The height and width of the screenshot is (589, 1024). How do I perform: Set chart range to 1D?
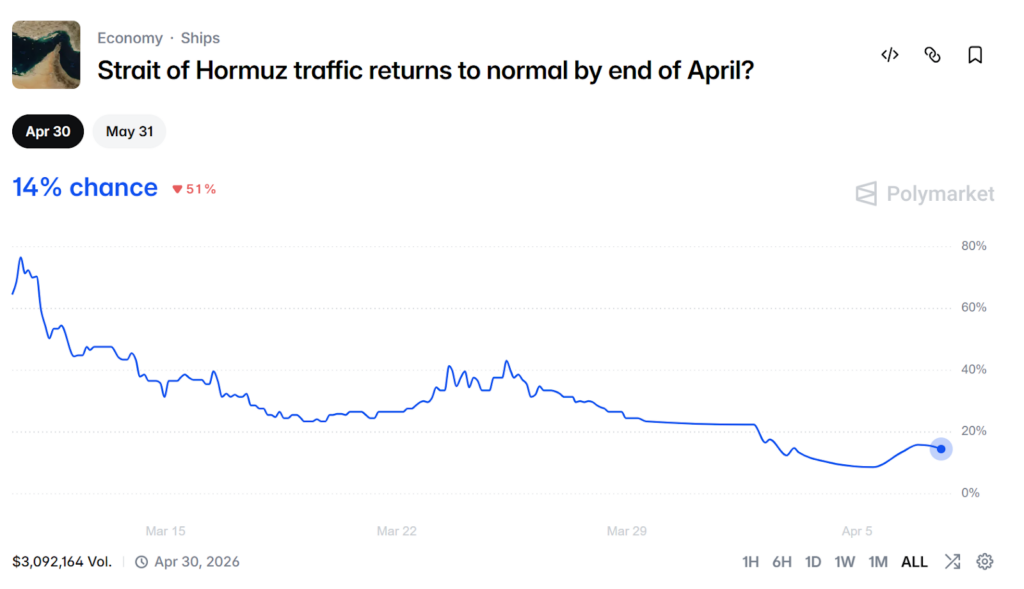[813, 562]
